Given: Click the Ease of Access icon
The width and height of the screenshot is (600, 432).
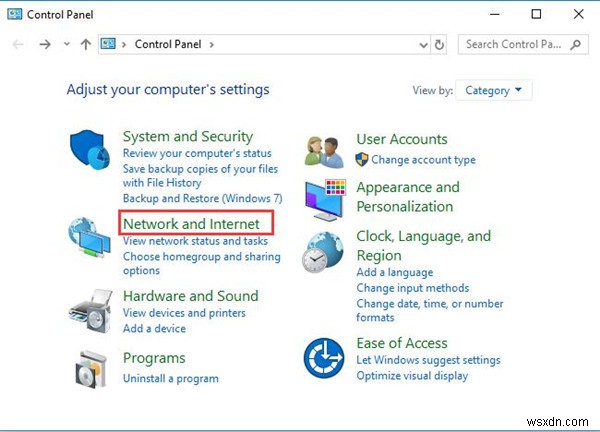Looking at the screenshot, I should (325, 357).
